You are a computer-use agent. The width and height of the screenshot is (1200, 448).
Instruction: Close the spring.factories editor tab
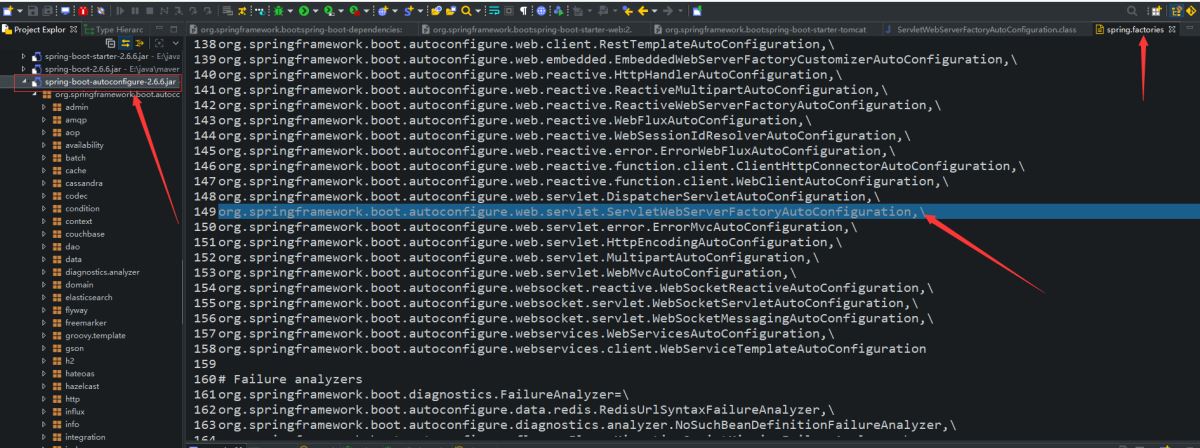1172,30
